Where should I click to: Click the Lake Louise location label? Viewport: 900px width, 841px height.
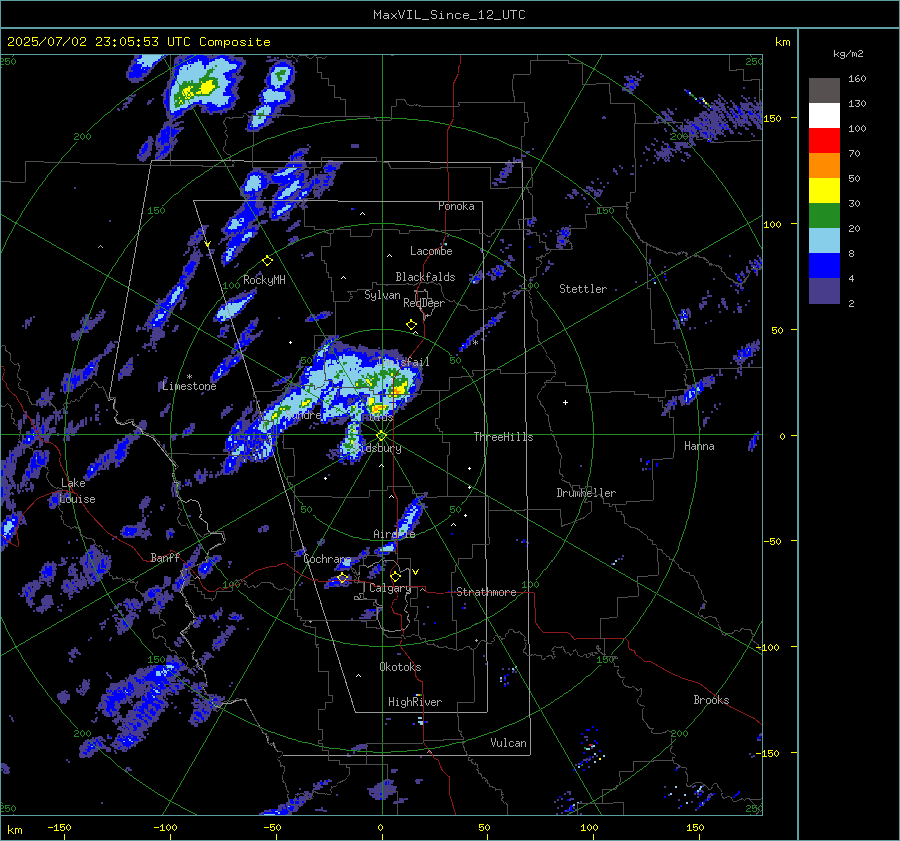77,491
